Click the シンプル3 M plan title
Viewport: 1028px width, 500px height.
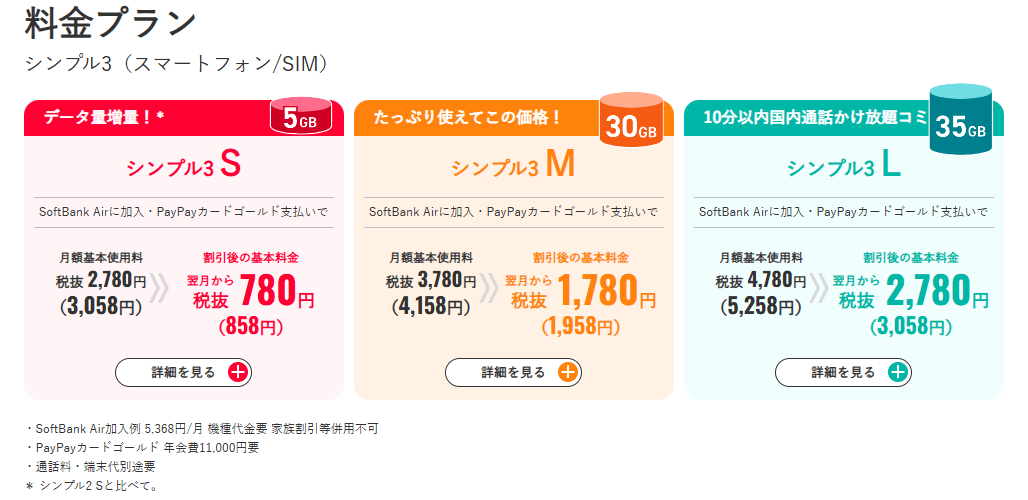pyautogui.click(x=513, y=167)
